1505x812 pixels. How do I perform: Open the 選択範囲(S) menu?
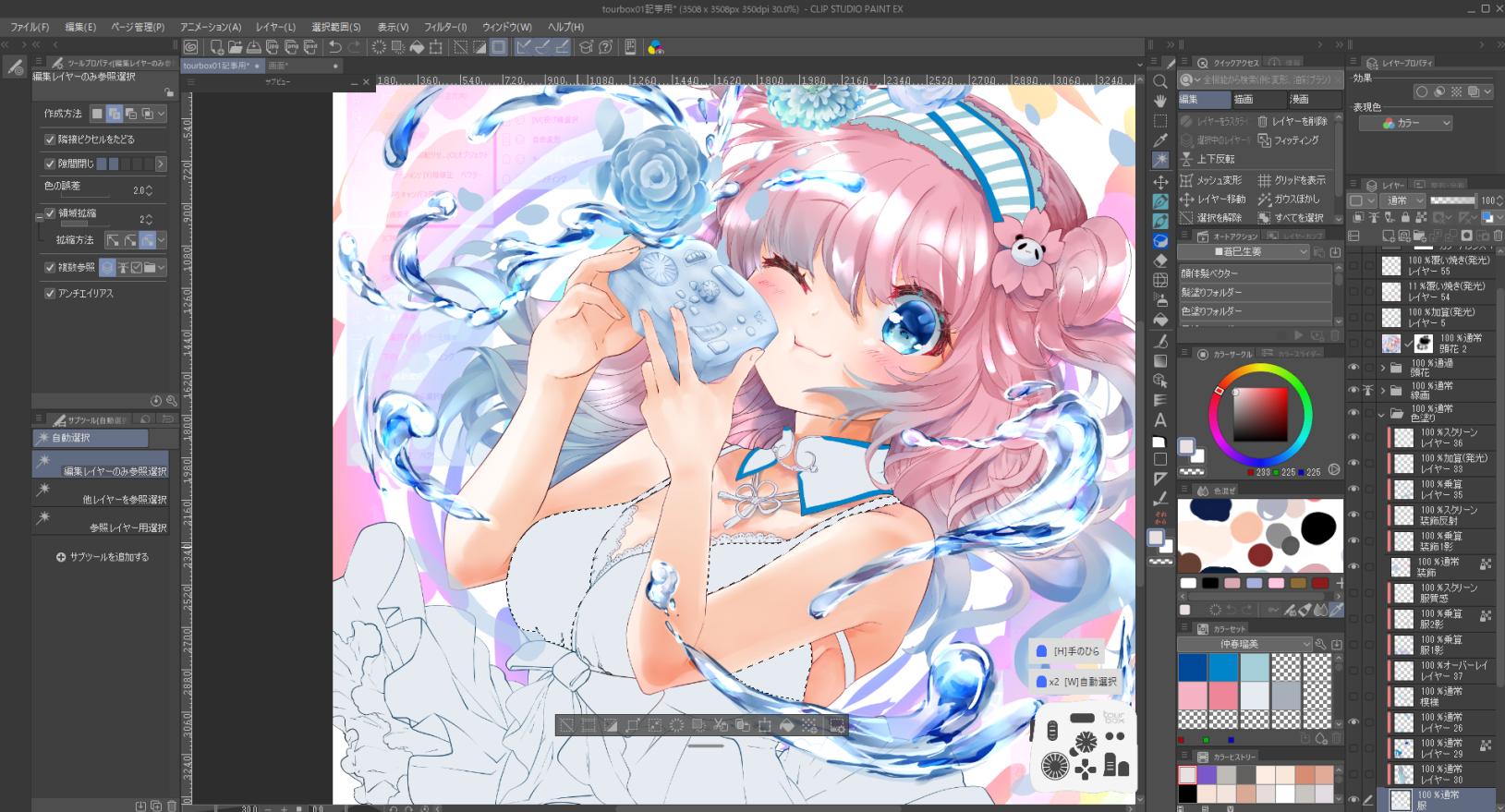pos(336,27)
